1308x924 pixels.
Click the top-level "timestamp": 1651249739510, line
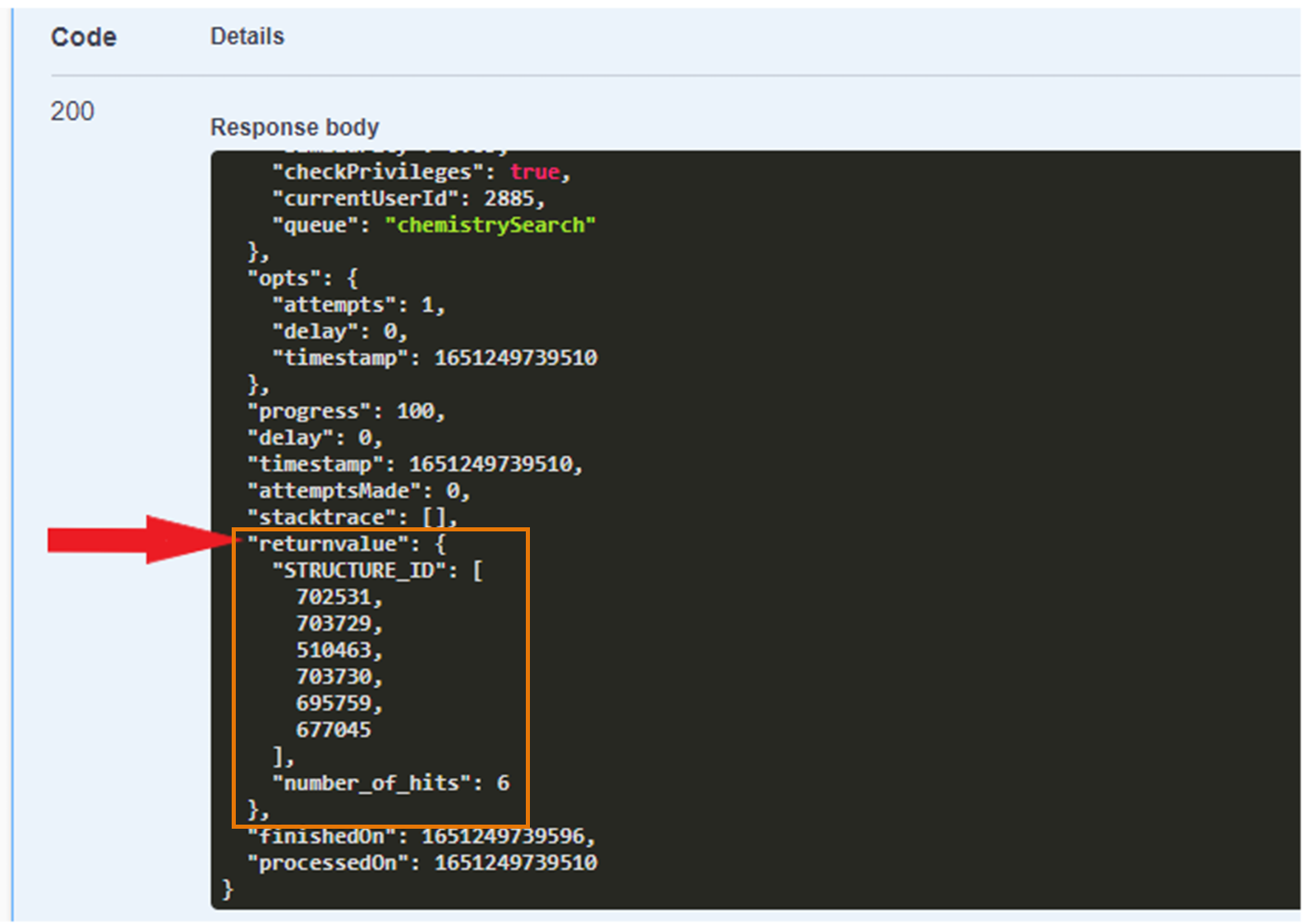[x=416, y=464]
